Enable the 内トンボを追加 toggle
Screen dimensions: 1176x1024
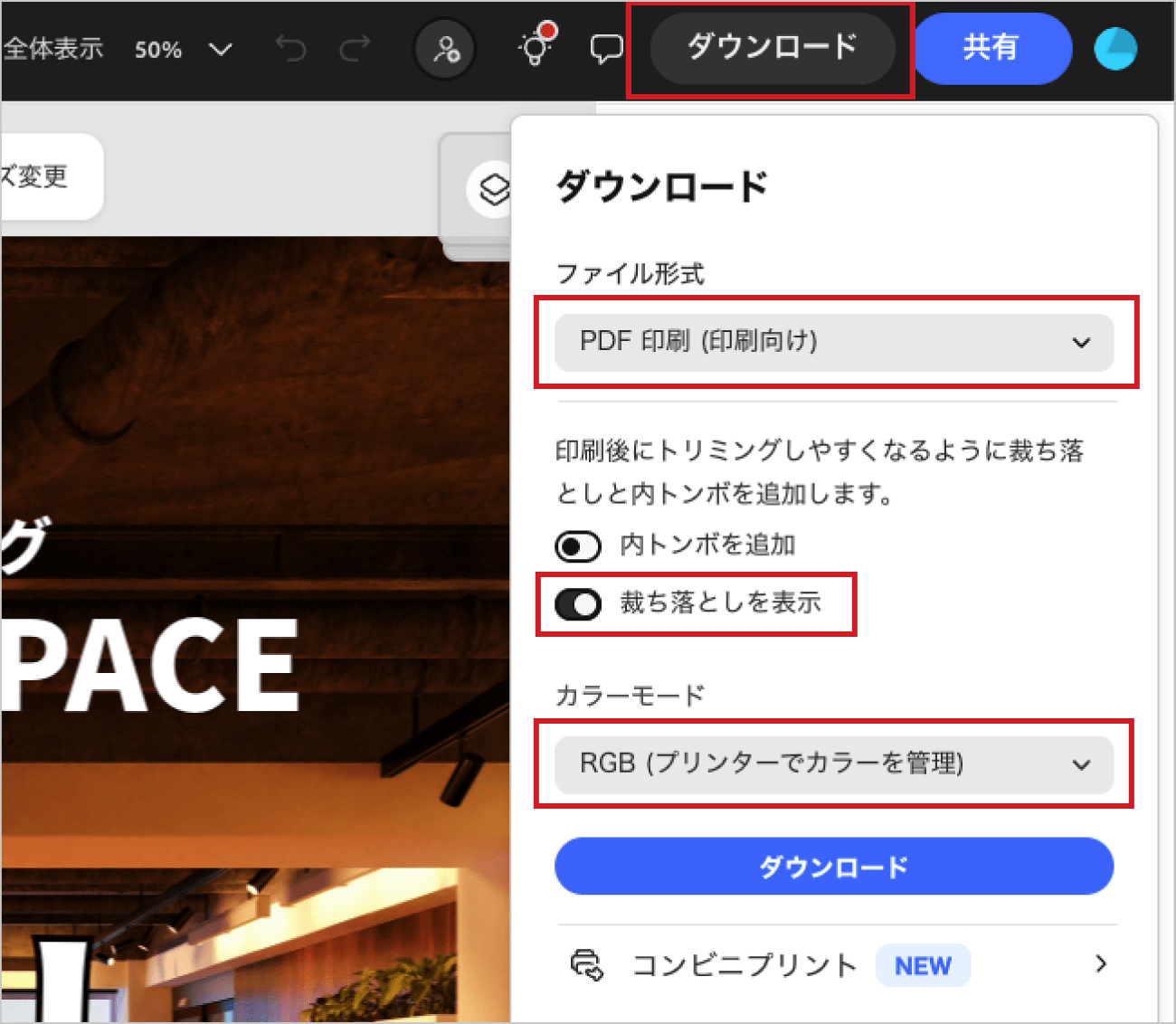577,545
